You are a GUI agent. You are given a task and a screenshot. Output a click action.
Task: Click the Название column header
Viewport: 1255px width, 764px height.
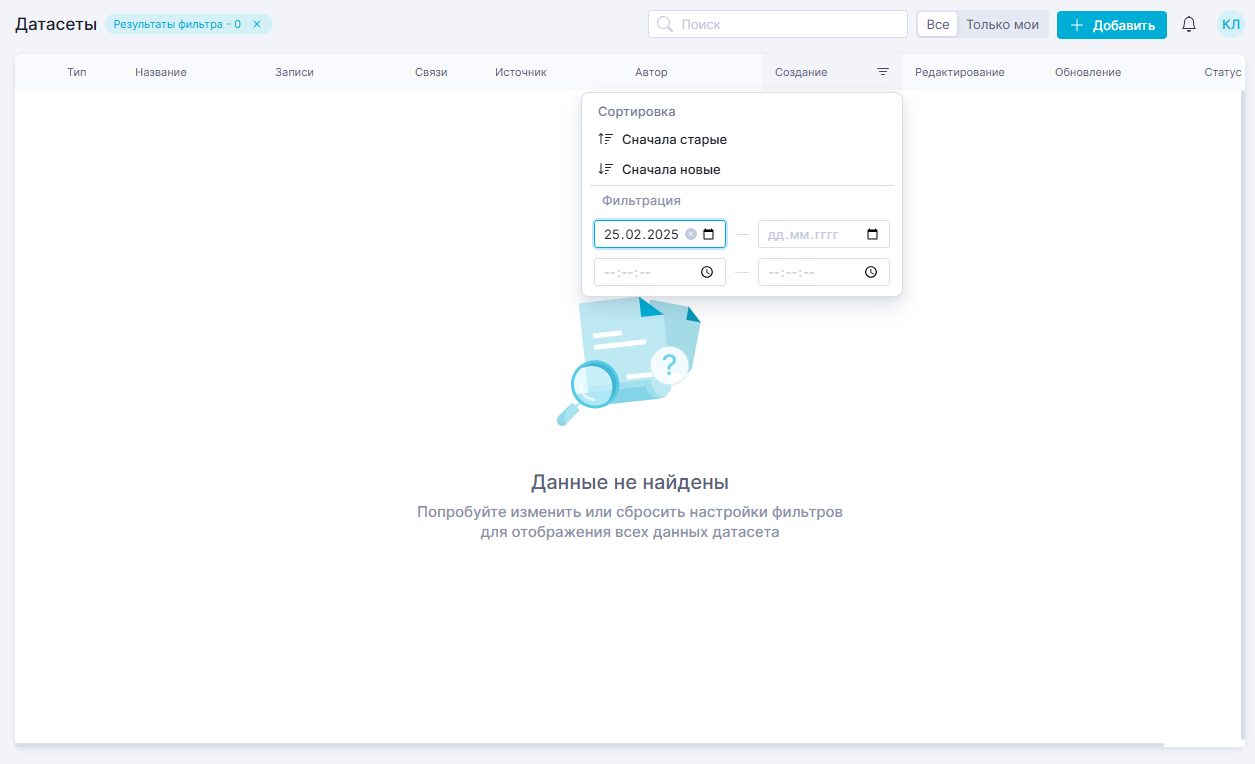[161, 72]
